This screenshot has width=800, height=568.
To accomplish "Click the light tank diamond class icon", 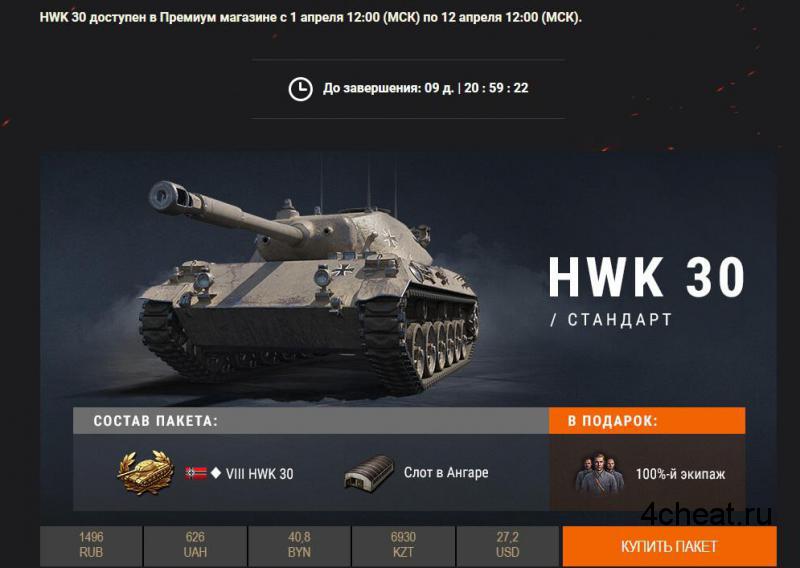I will tap(216, 473).
